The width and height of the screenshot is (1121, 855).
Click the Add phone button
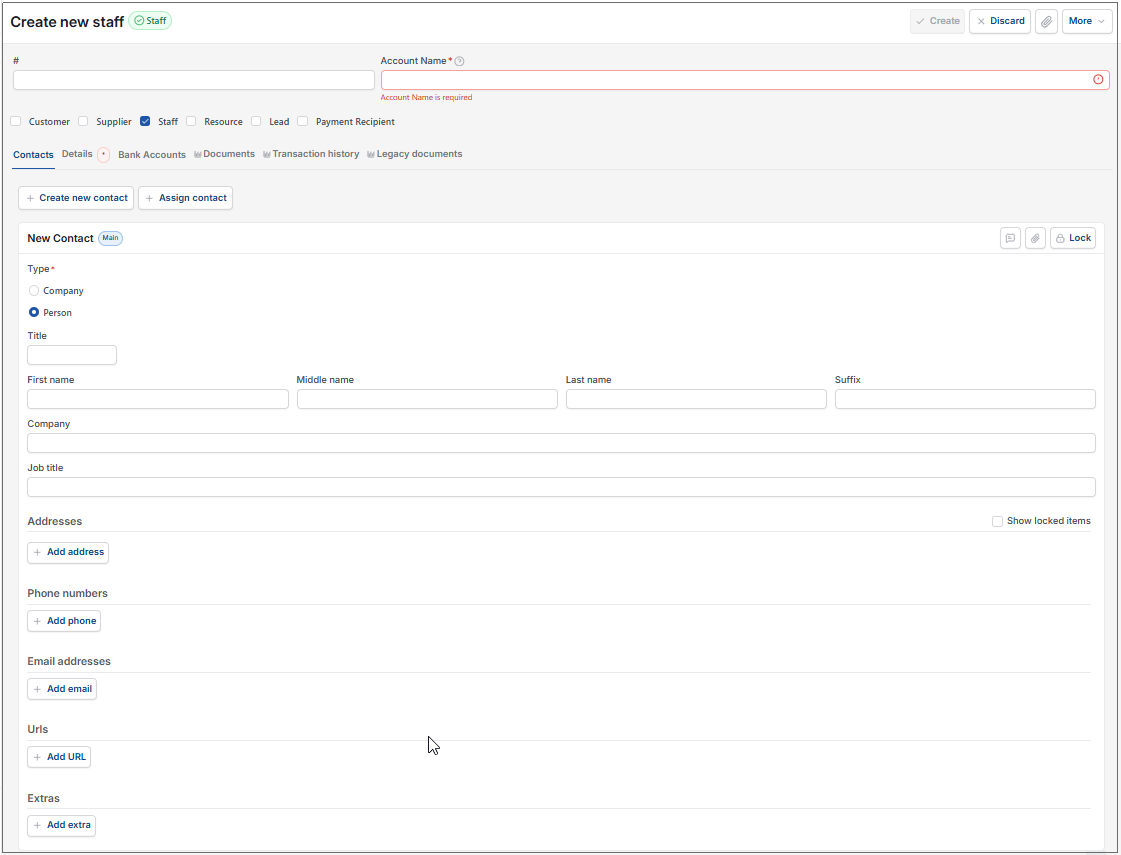[64, 621]
